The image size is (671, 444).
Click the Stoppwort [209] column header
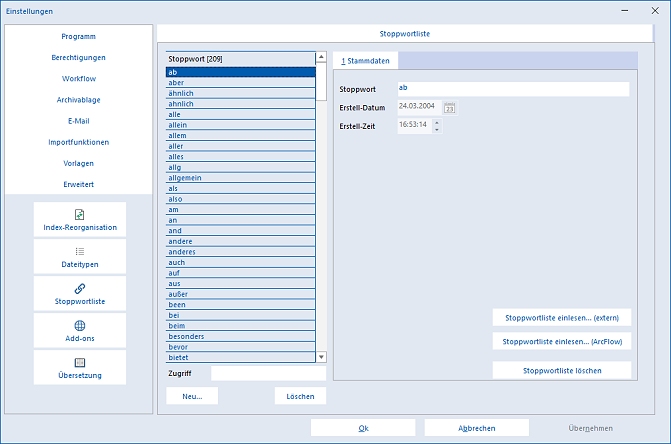click(x=241, y=59)
